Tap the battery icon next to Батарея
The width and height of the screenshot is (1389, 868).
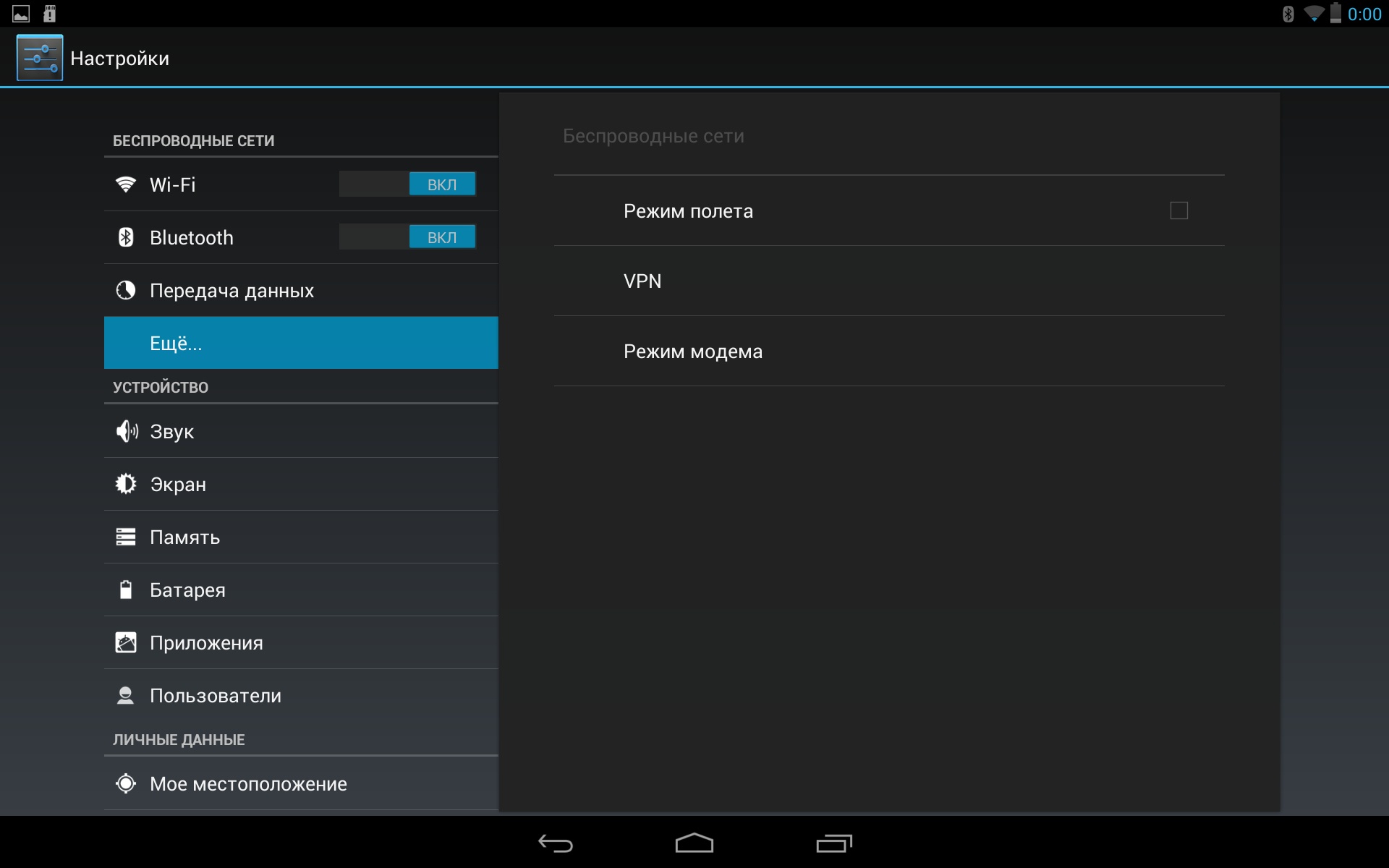pyautogui.click(x=126, y=590)
